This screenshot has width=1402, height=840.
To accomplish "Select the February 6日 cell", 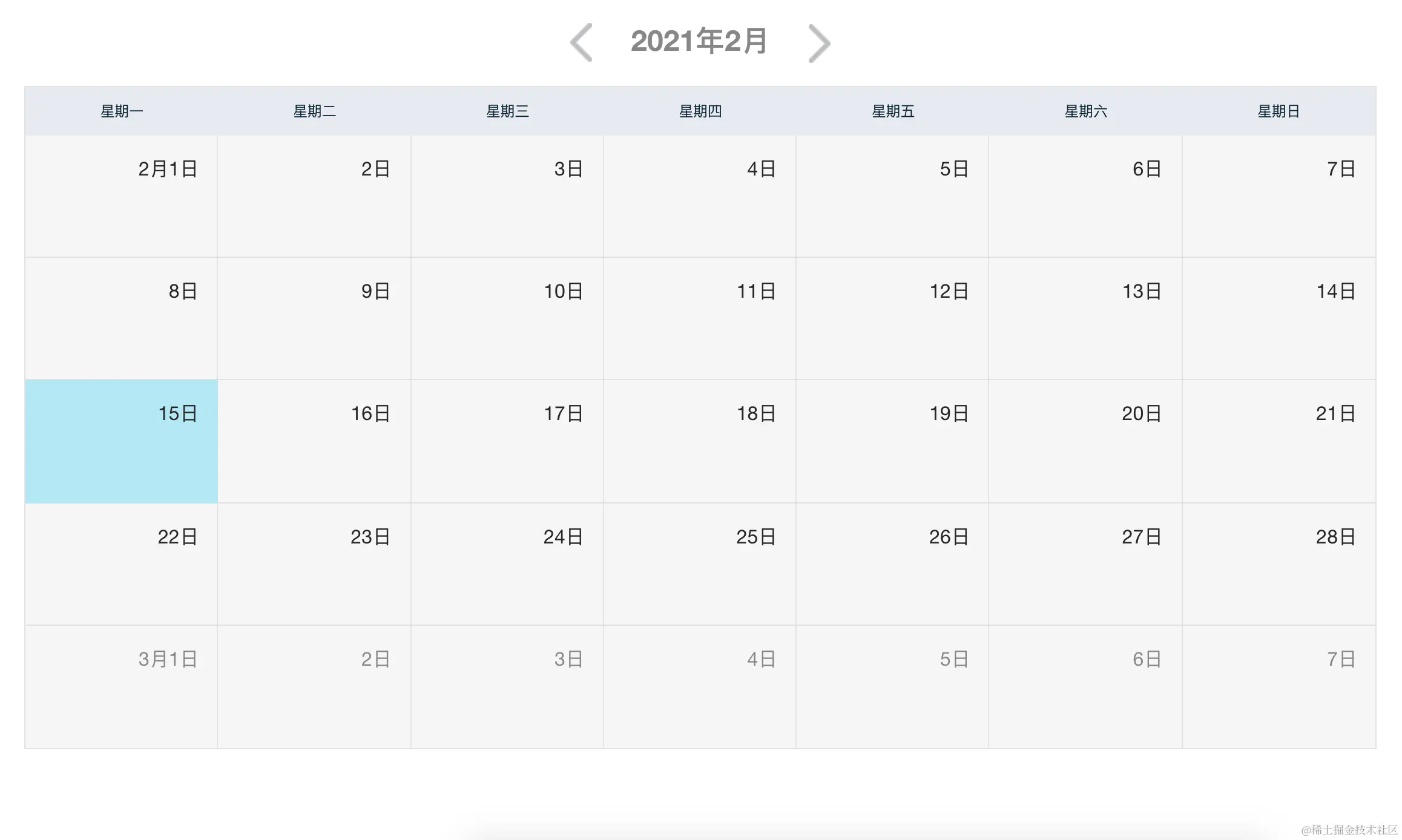I will 1085,196.
